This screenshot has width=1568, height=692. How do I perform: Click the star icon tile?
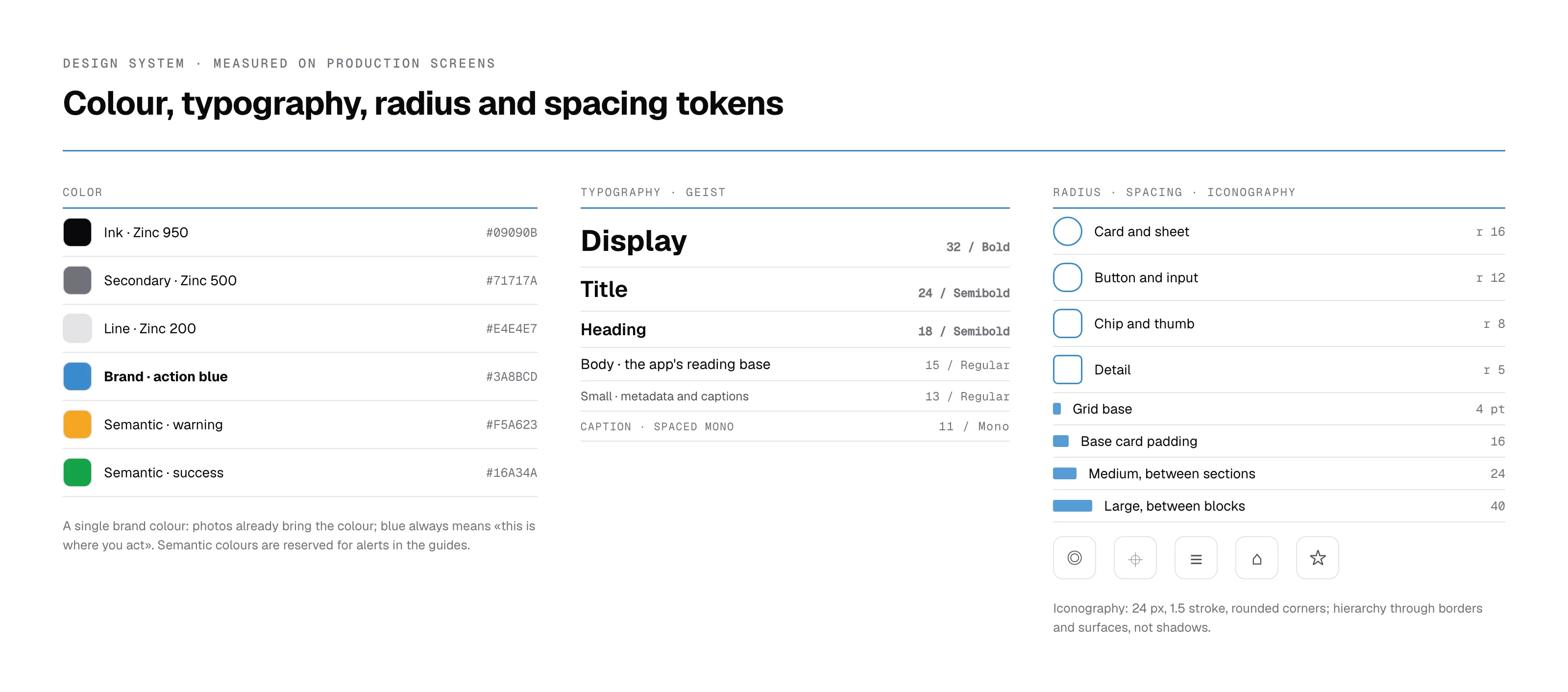coord(1318,558)
